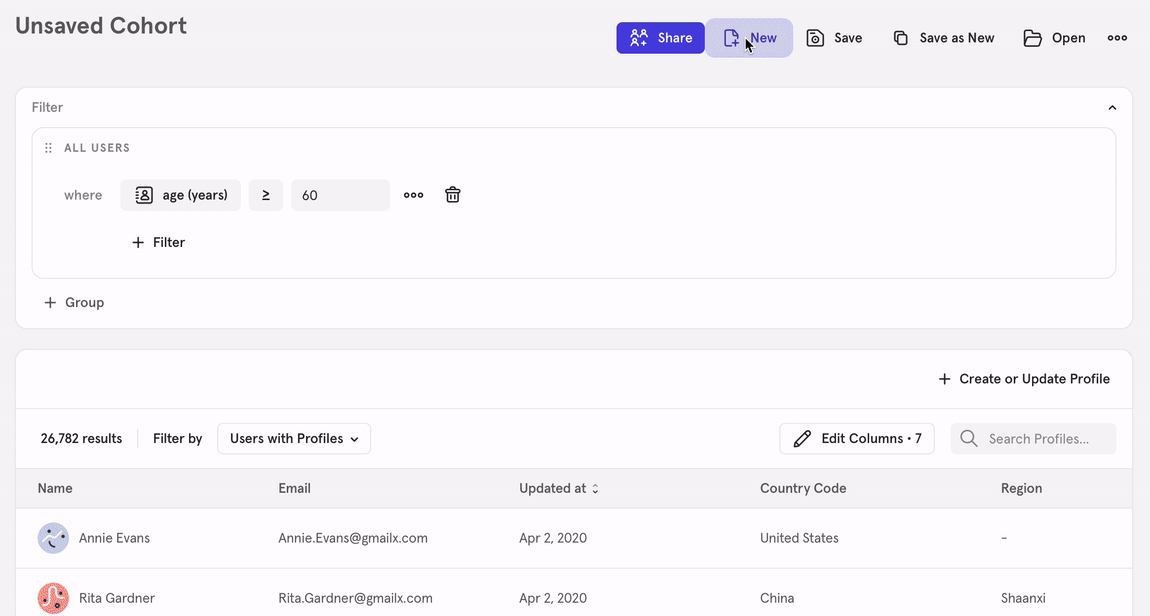Collapse the Filter section with the chevron

tap(1112, 107)
